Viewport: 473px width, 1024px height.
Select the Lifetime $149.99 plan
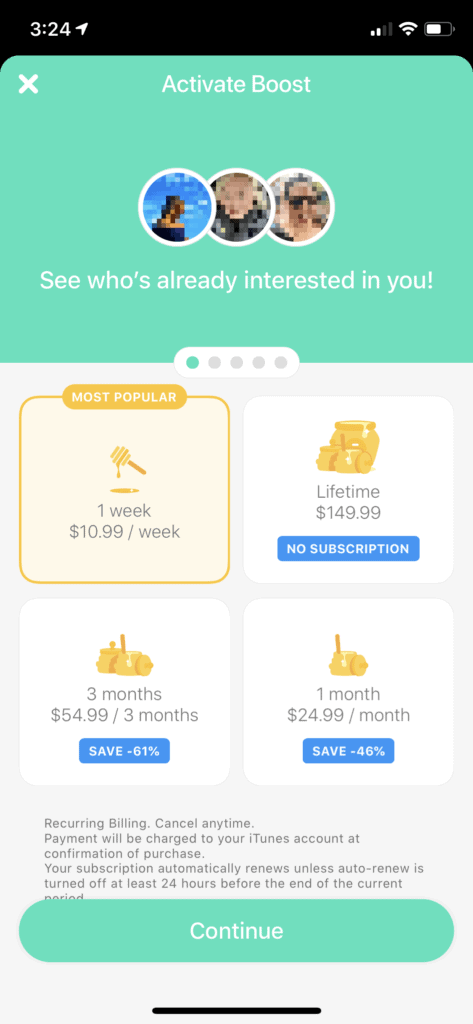(348, 489)
